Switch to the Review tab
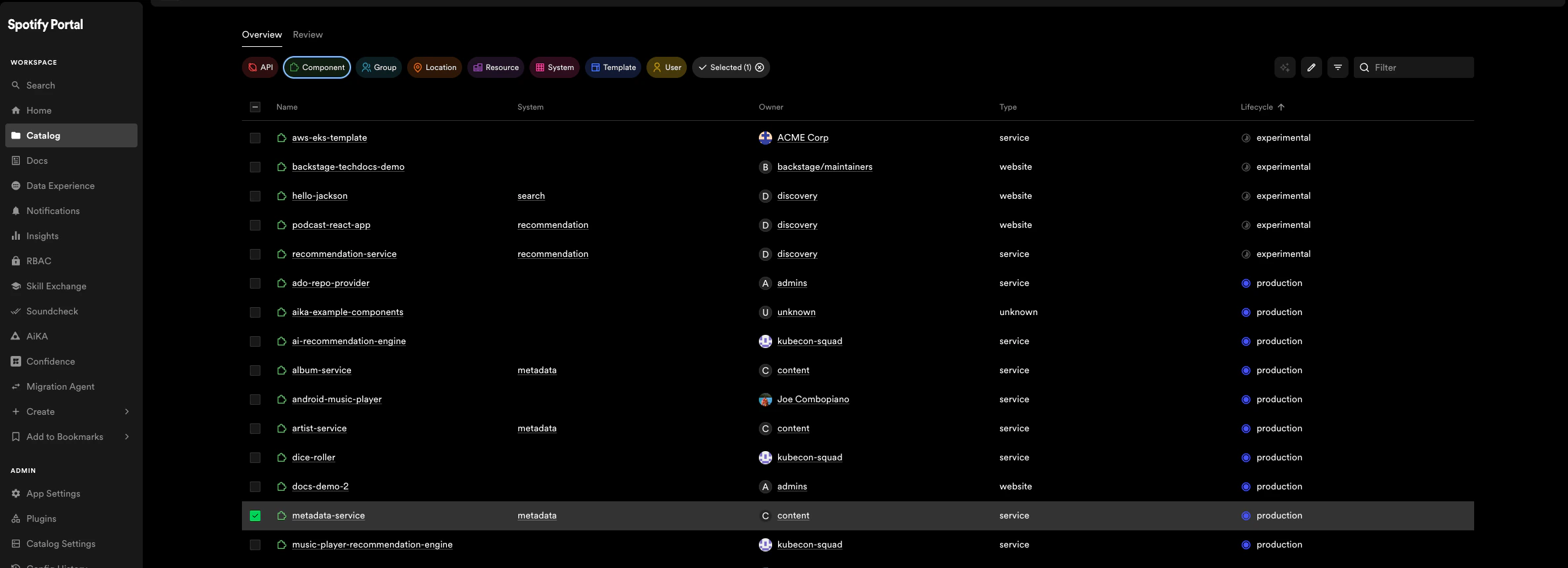This screenshot has width=1568, height=568. tap(308, 34)
